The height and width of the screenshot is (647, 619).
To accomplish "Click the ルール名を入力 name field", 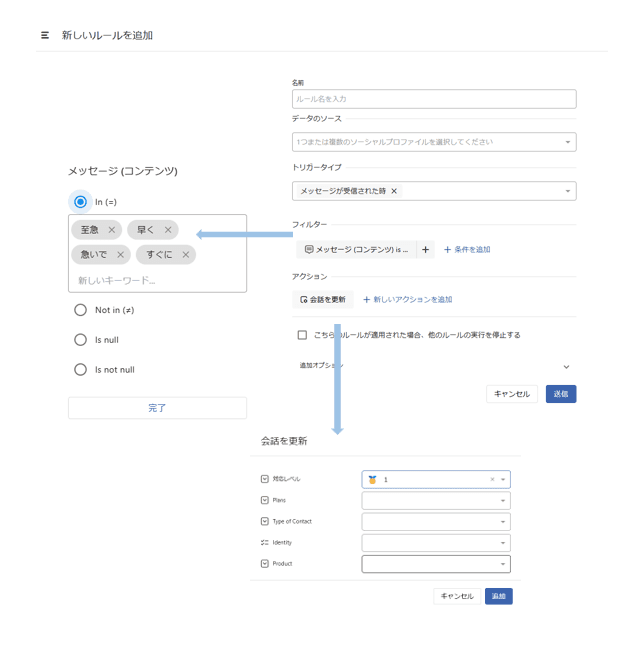I will tap(434, 99).
